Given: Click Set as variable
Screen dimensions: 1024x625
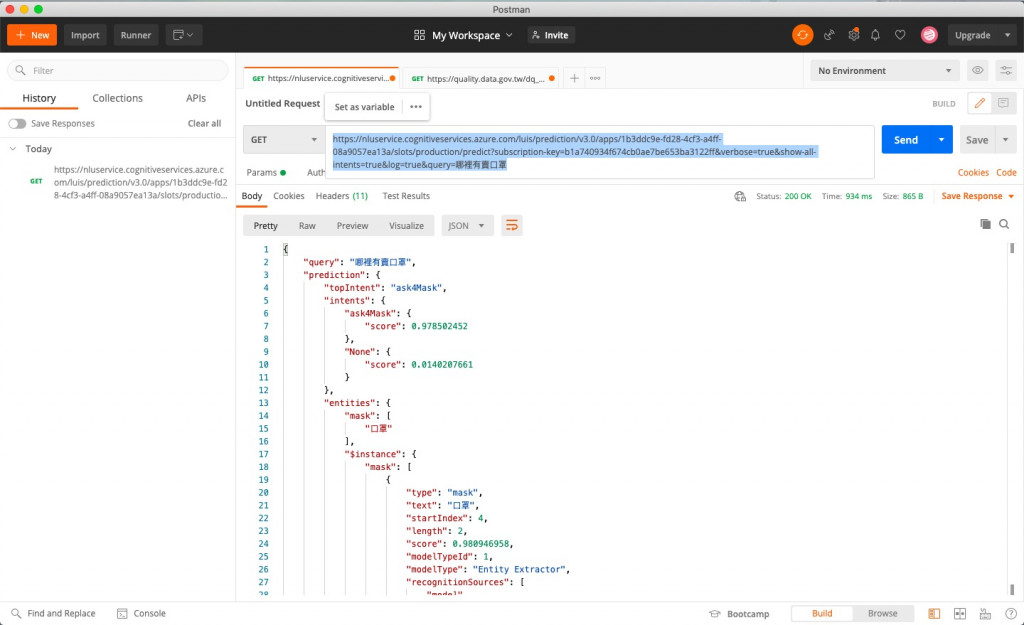Looking at the screenshot, I should pyautogui.click(x=364, y=106).
